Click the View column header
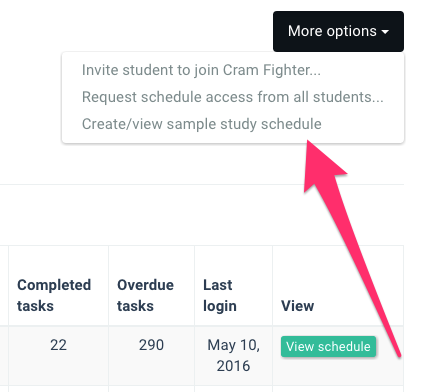Image resolution: width=427 pixels, height=392 pixels. click(x=297, y=306)
